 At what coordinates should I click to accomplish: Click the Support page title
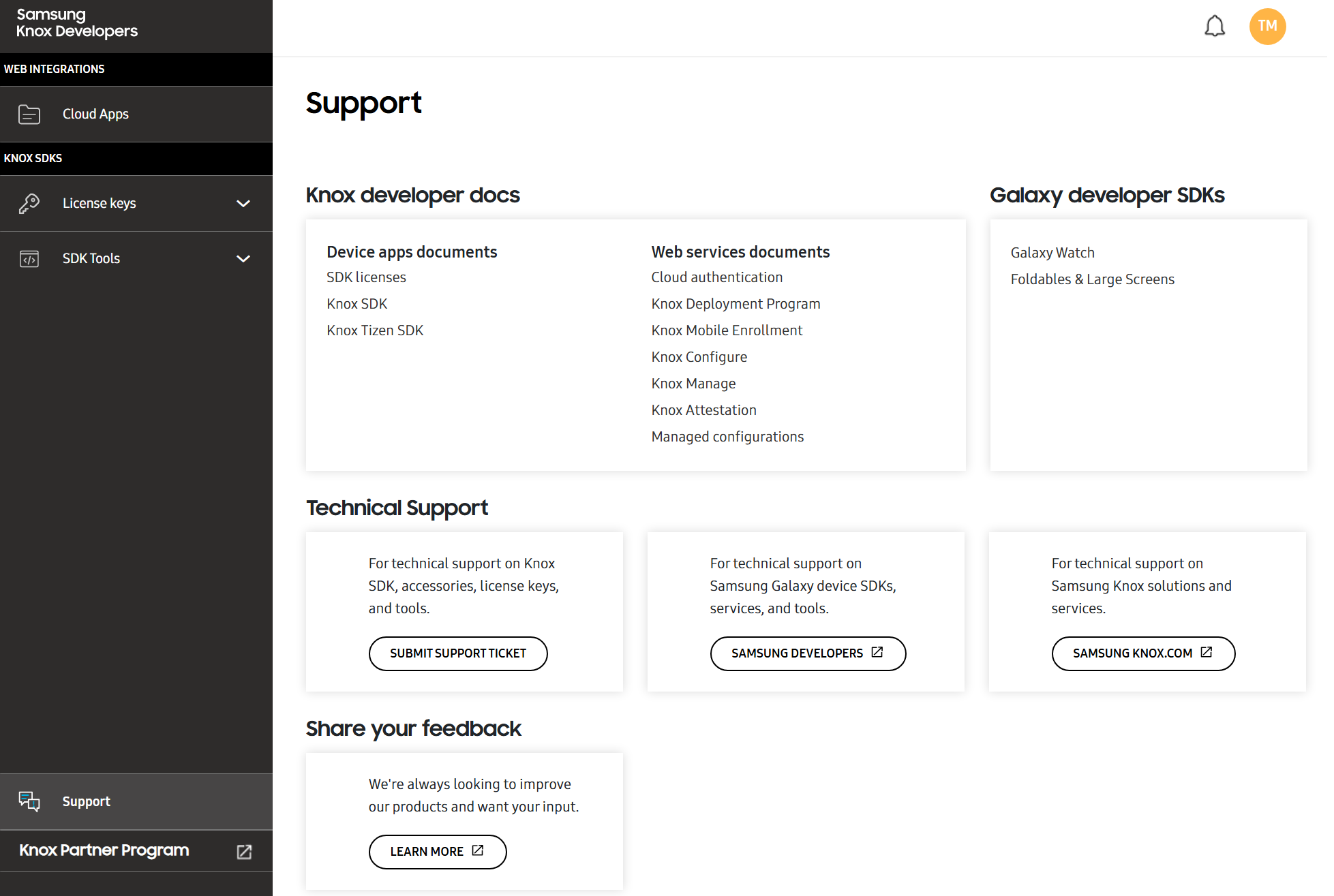363,104
